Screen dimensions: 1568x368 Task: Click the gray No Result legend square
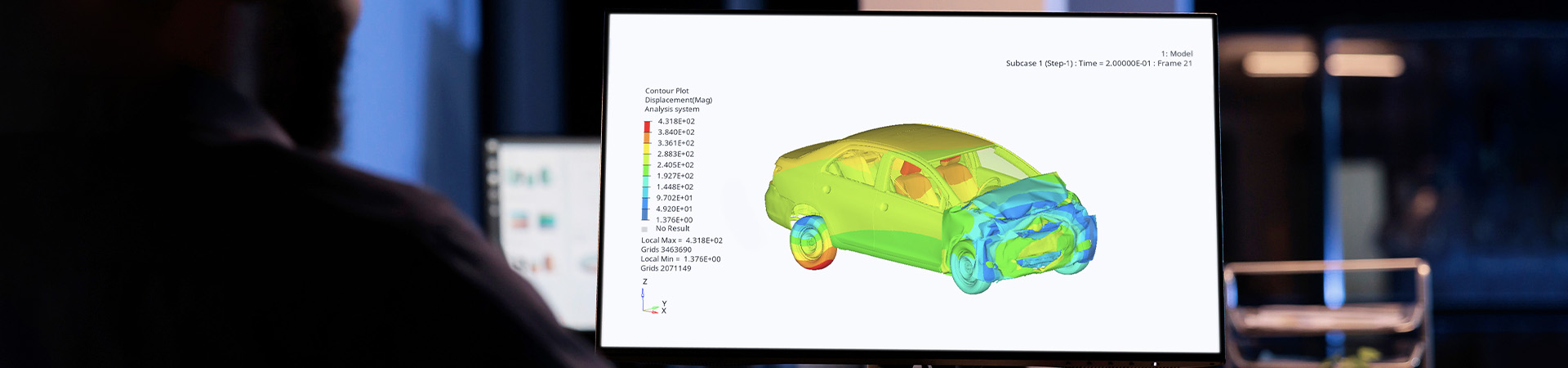[644, 229]
